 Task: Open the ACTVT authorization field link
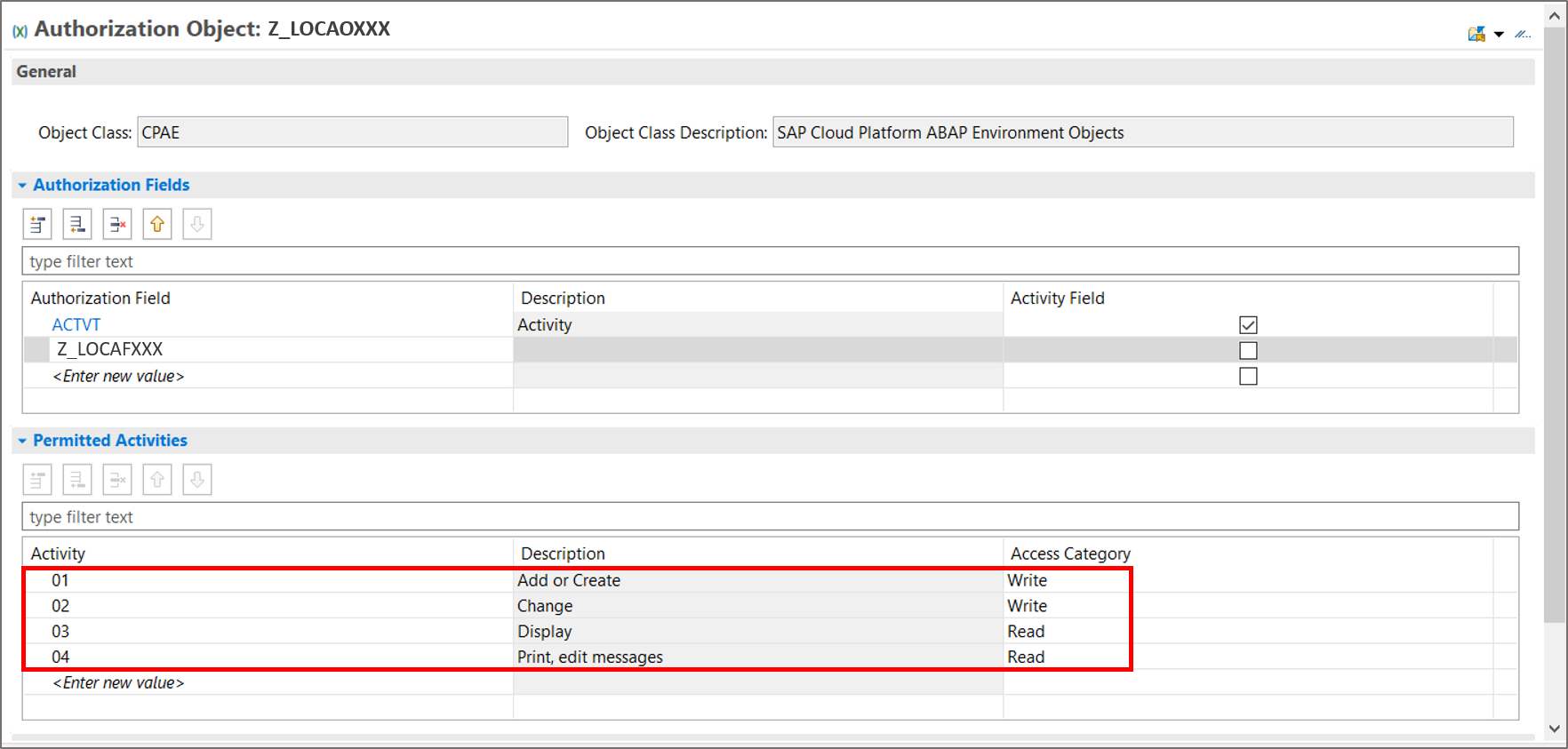pyautogui.click(x=76, y=325)
